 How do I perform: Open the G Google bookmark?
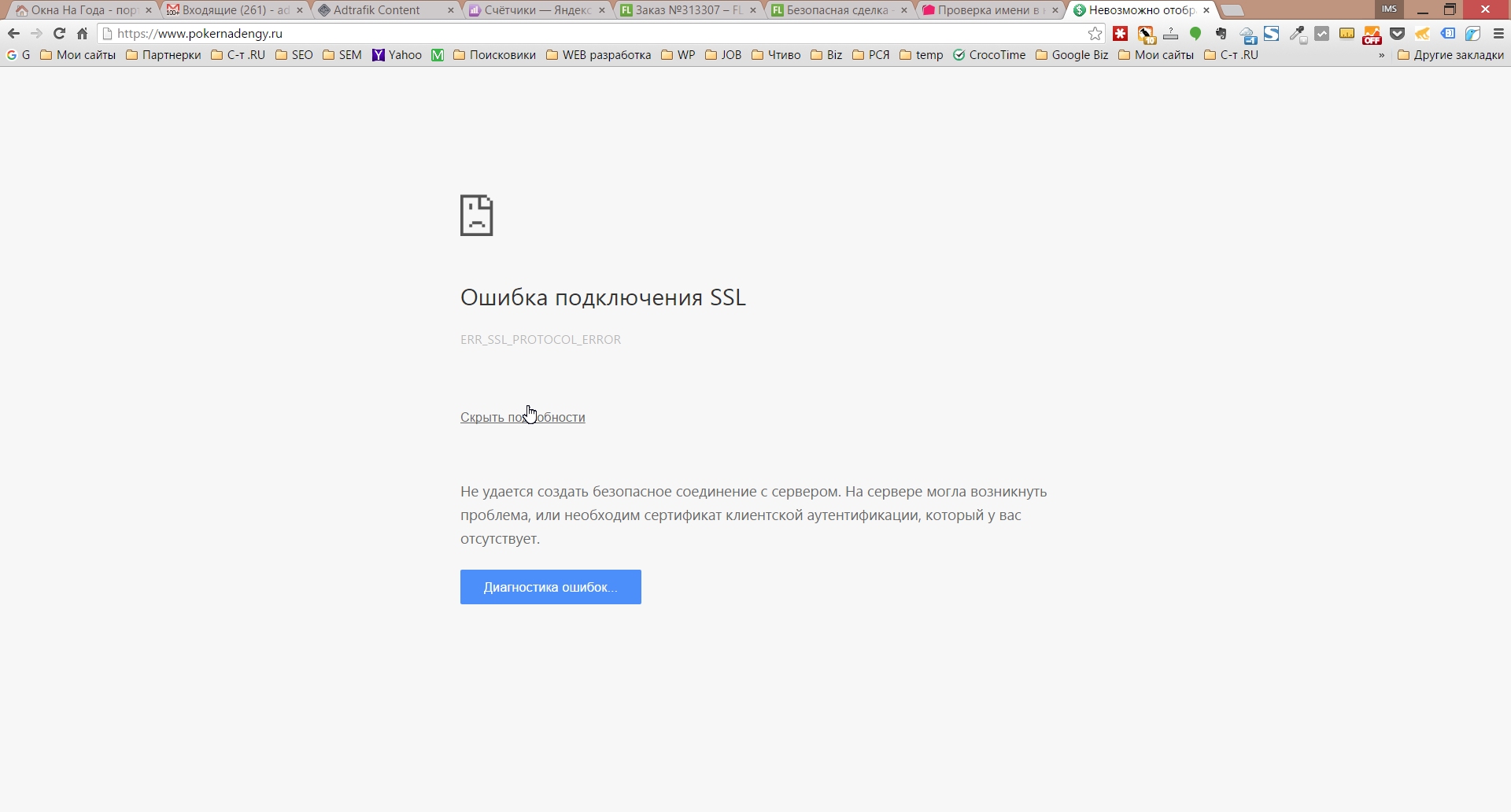[x=18, y=55]
